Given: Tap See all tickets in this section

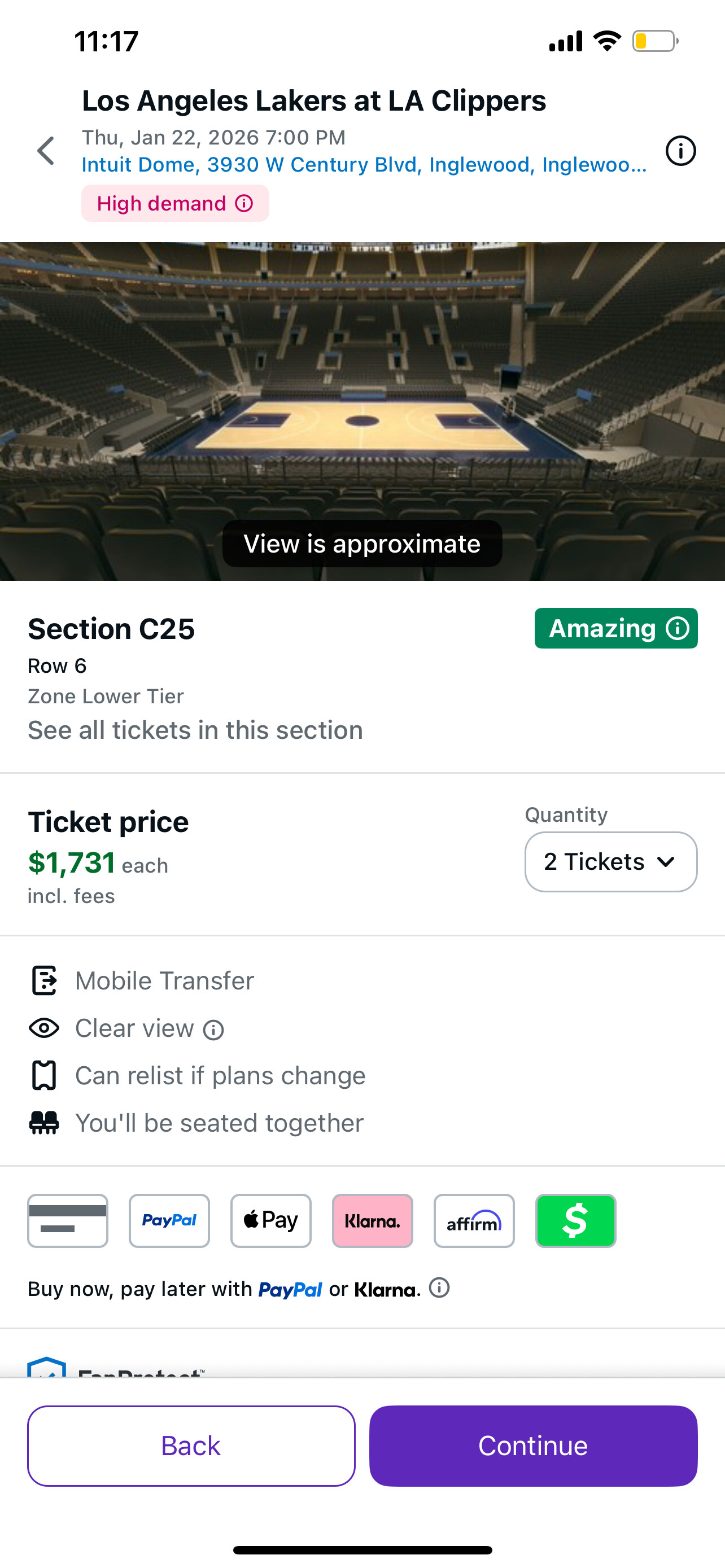Looking at the screenshot, I should (x=195, y=730).
